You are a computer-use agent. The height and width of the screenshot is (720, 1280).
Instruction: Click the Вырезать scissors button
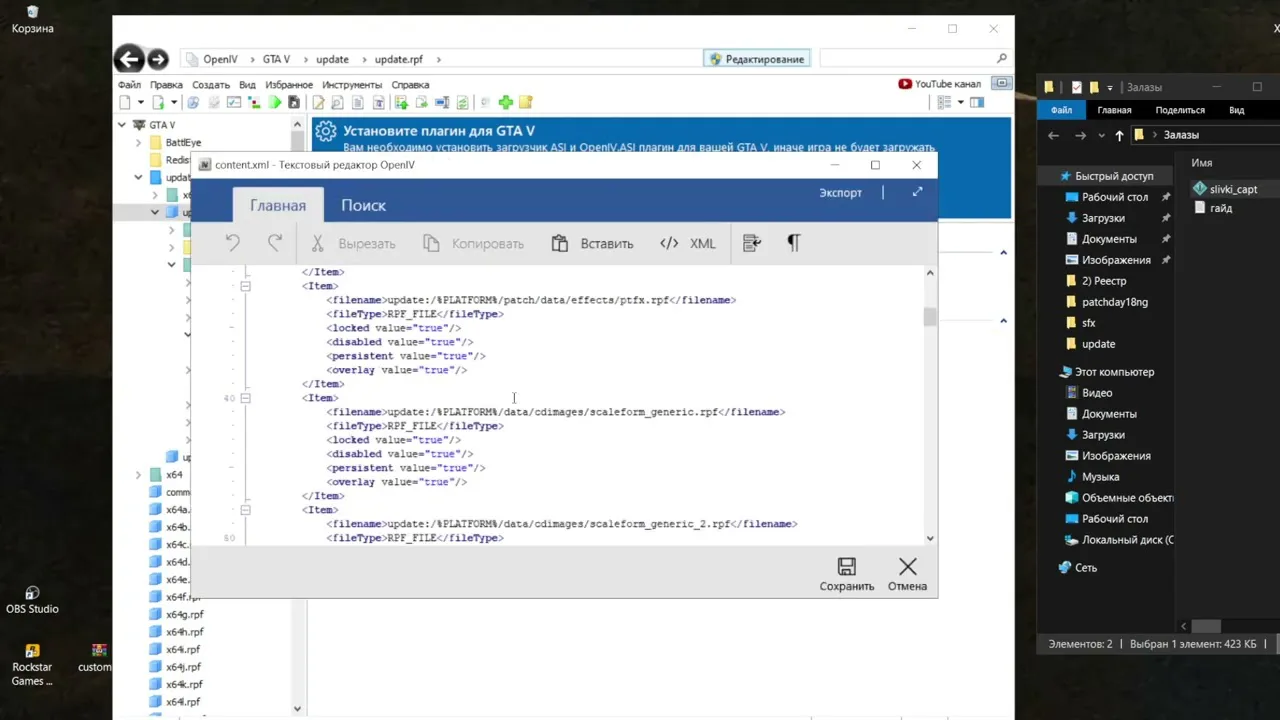[x=353, y=243]
